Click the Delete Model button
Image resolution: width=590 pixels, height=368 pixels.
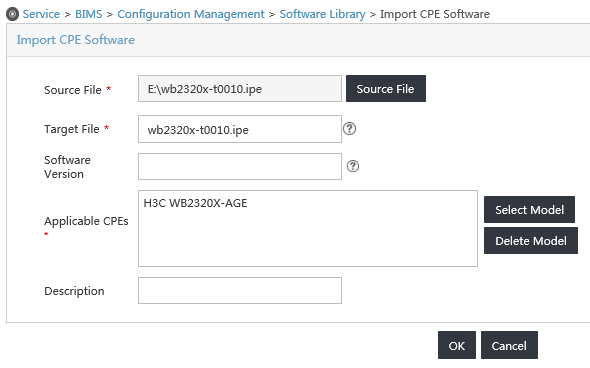(531, 240)
